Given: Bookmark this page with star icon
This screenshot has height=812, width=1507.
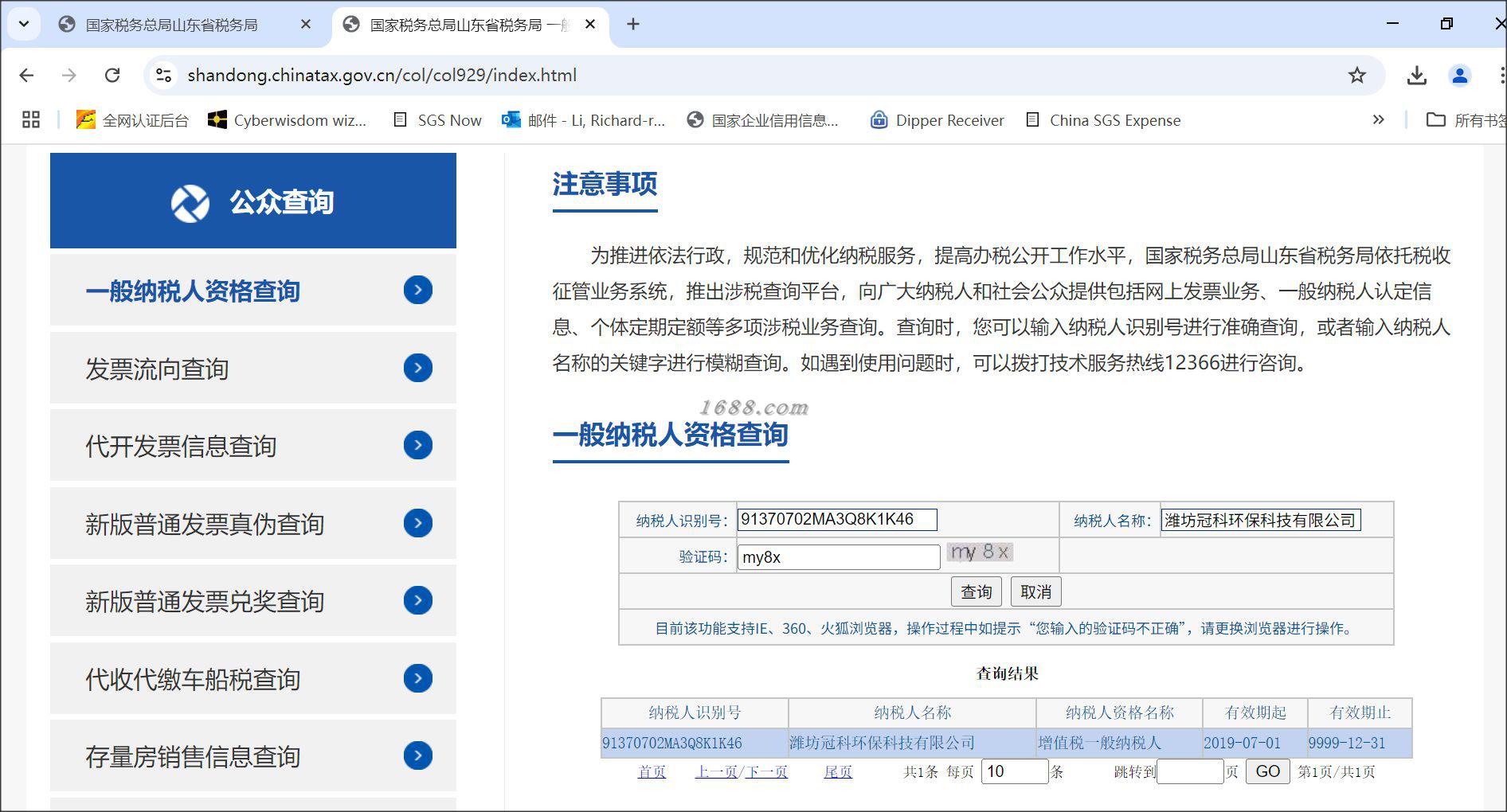Looking at the screenshot, I should [x=1357, y=76].
